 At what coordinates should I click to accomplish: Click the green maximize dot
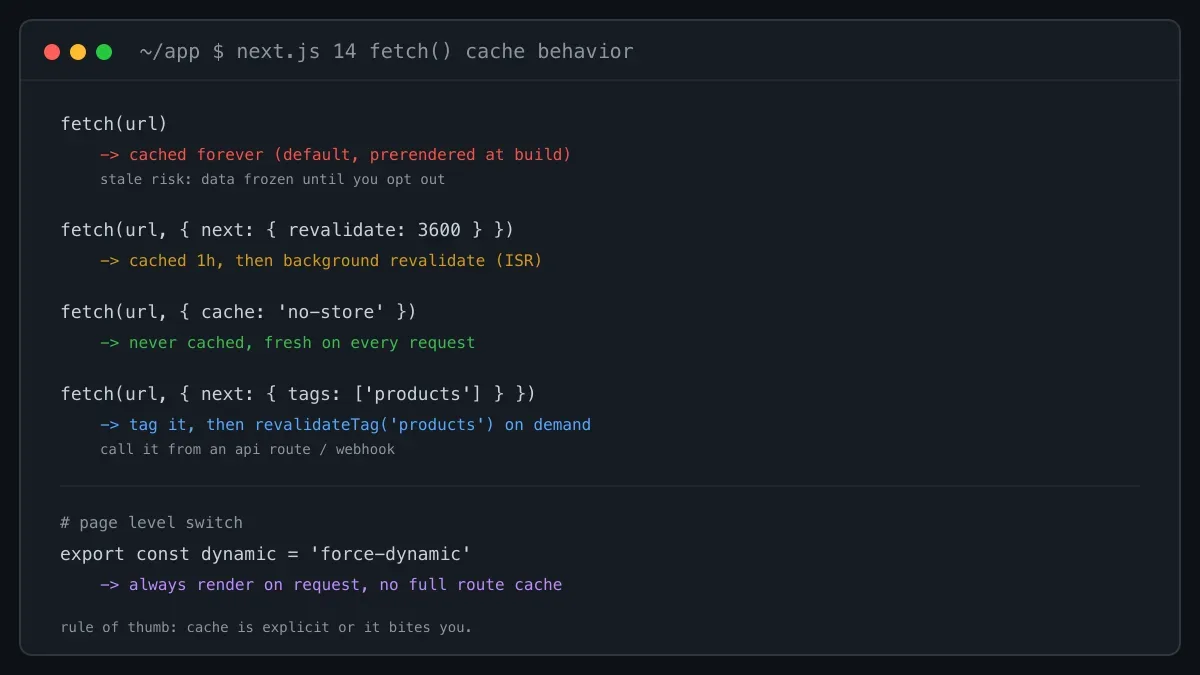104,52
